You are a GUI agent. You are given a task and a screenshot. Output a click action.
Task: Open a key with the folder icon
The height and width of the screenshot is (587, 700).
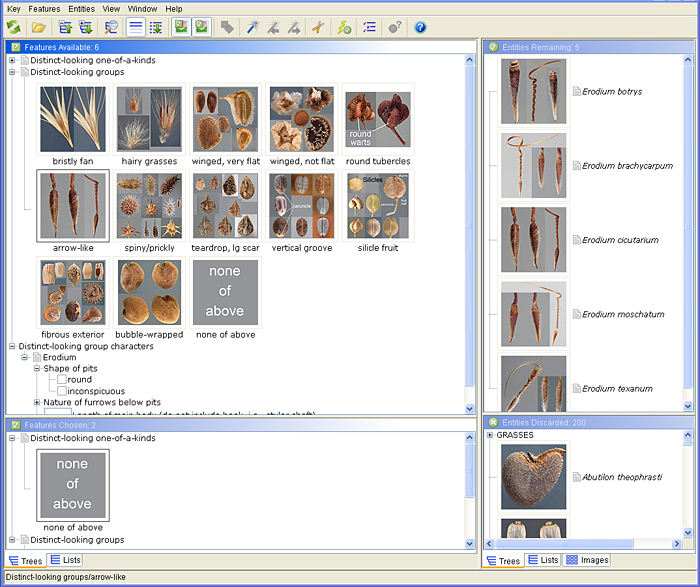(x=39, y=28)
